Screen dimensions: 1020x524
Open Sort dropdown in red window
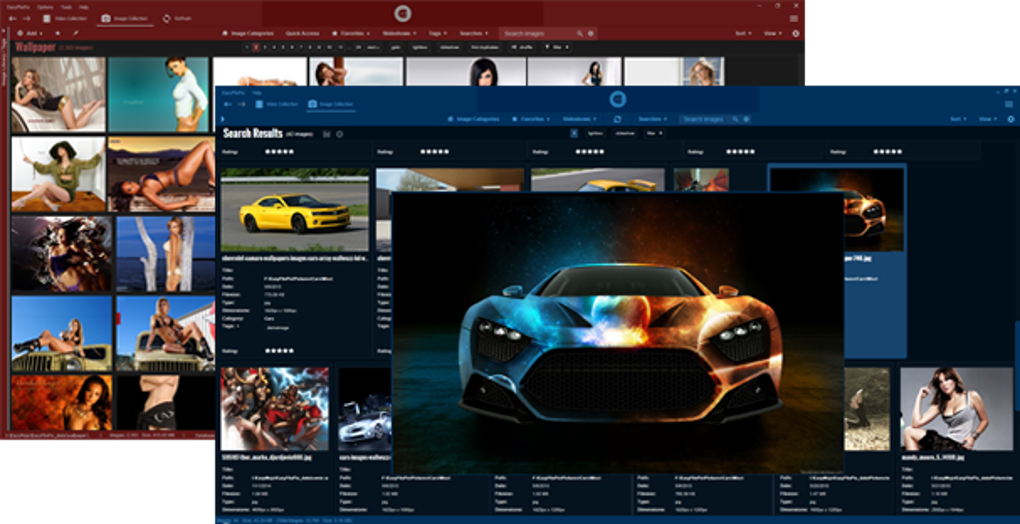[743, 33]
